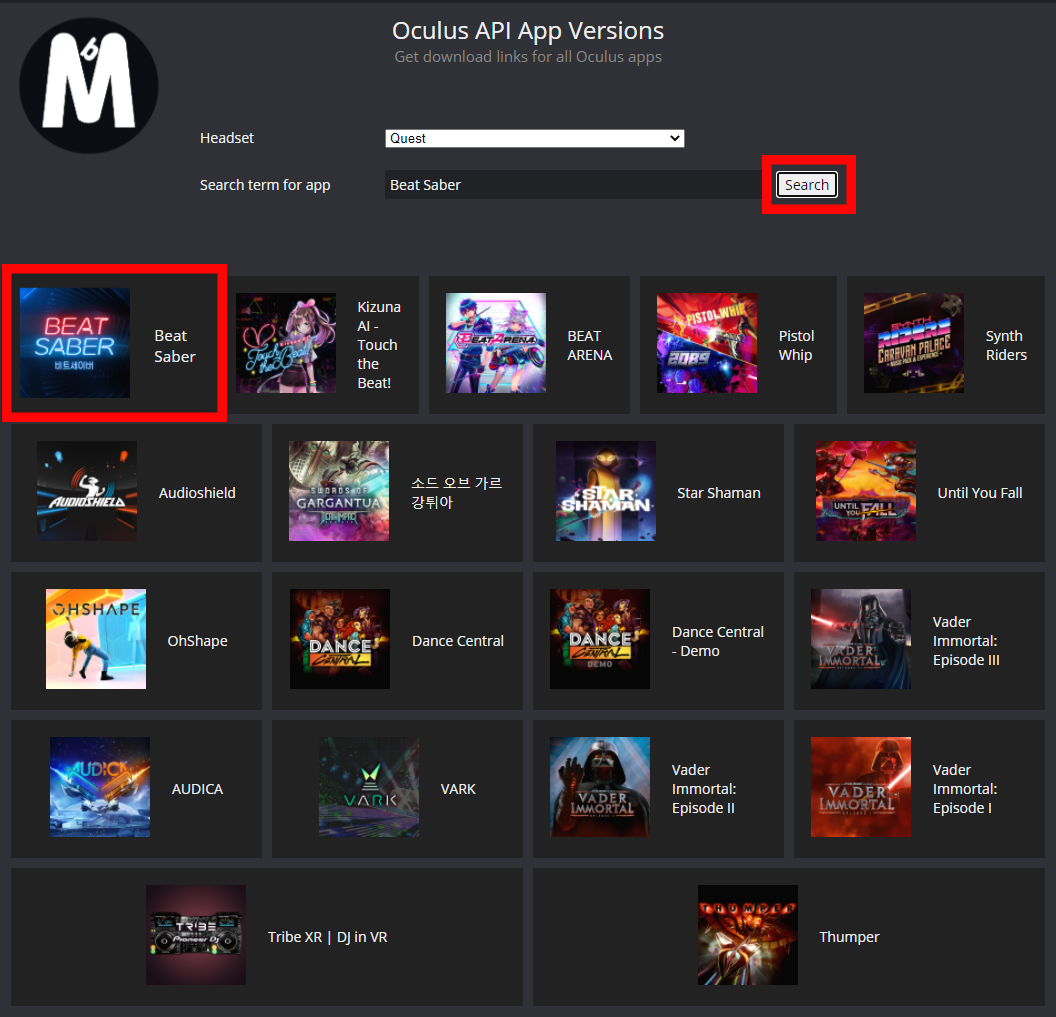Select the Tribe XR | DJ in VR title
The image size is (1056, 1017).
click(327, 938)
